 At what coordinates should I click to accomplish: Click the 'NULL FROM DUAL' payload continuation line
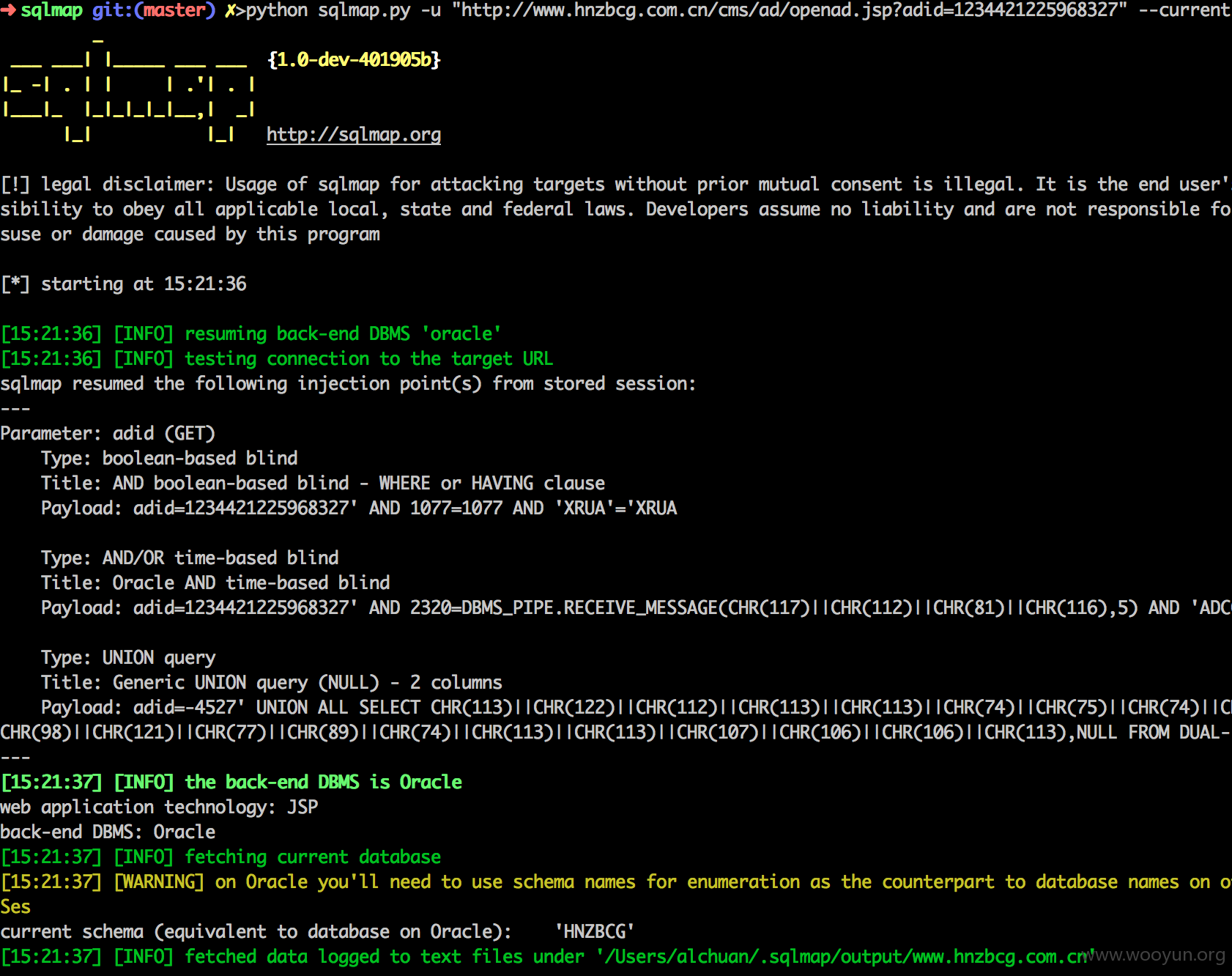click(615, 732)
